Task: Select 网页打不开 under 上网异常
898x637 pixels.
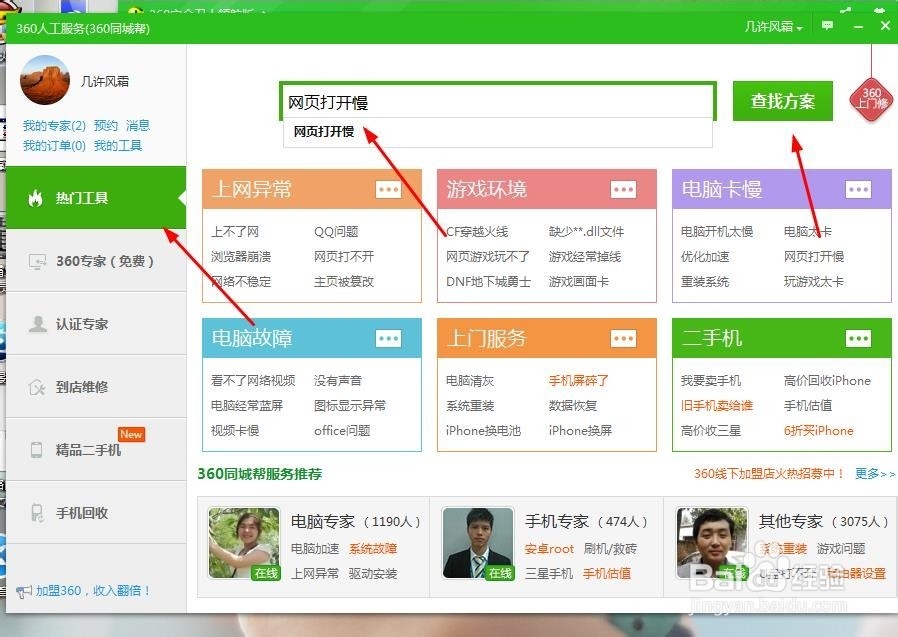Action: coord(344,257)
